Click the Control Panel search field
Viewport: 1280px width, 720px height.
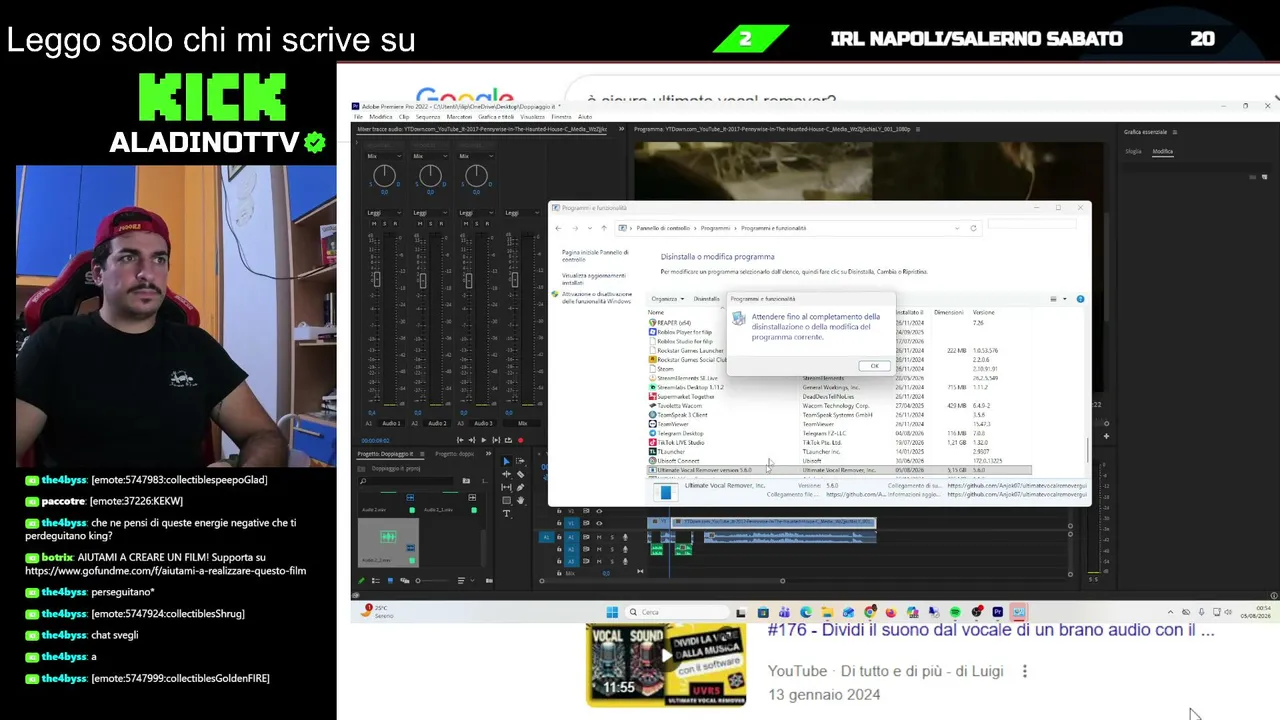(x=1031, y=225)
